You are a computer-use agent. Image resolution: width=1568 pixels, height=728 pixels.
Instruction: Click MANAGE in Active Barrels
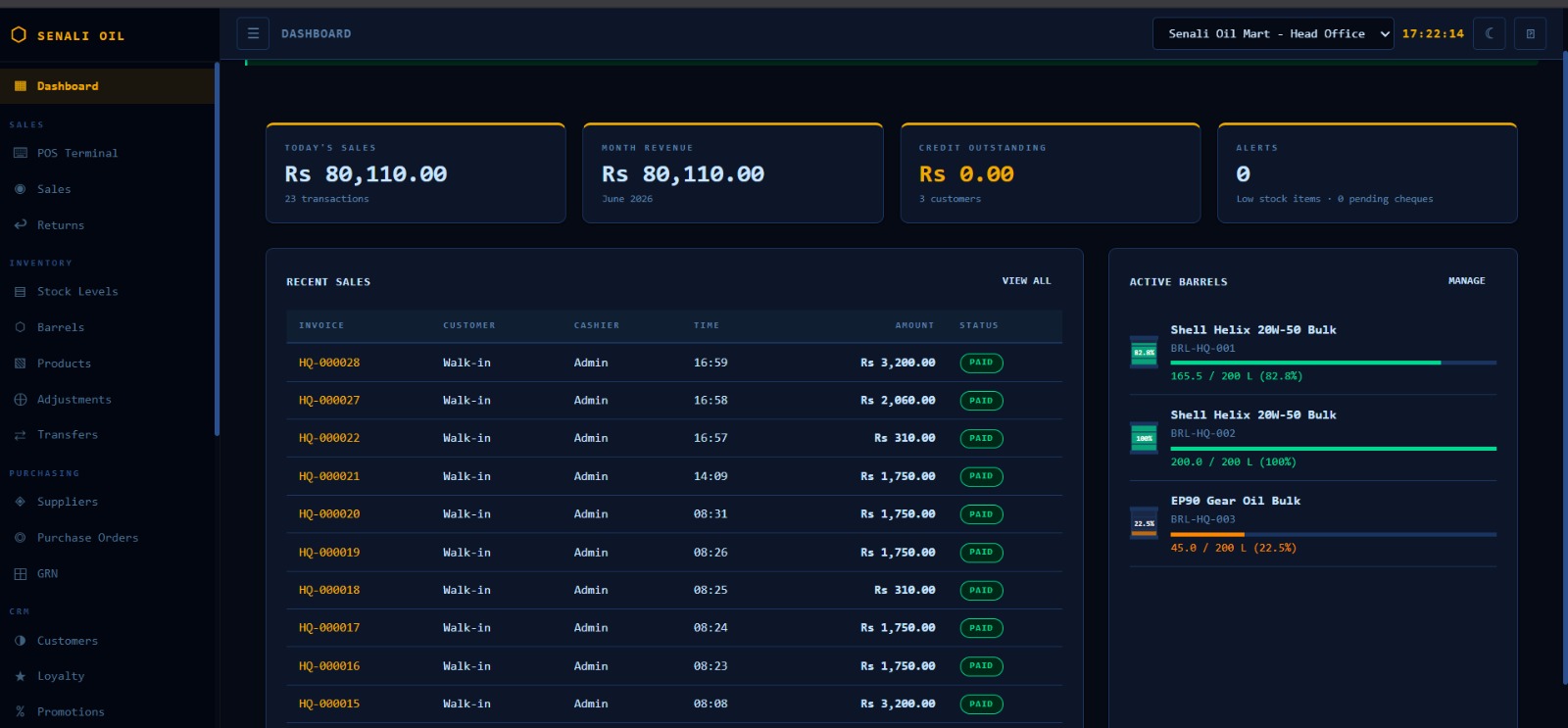click(1467, 281)
